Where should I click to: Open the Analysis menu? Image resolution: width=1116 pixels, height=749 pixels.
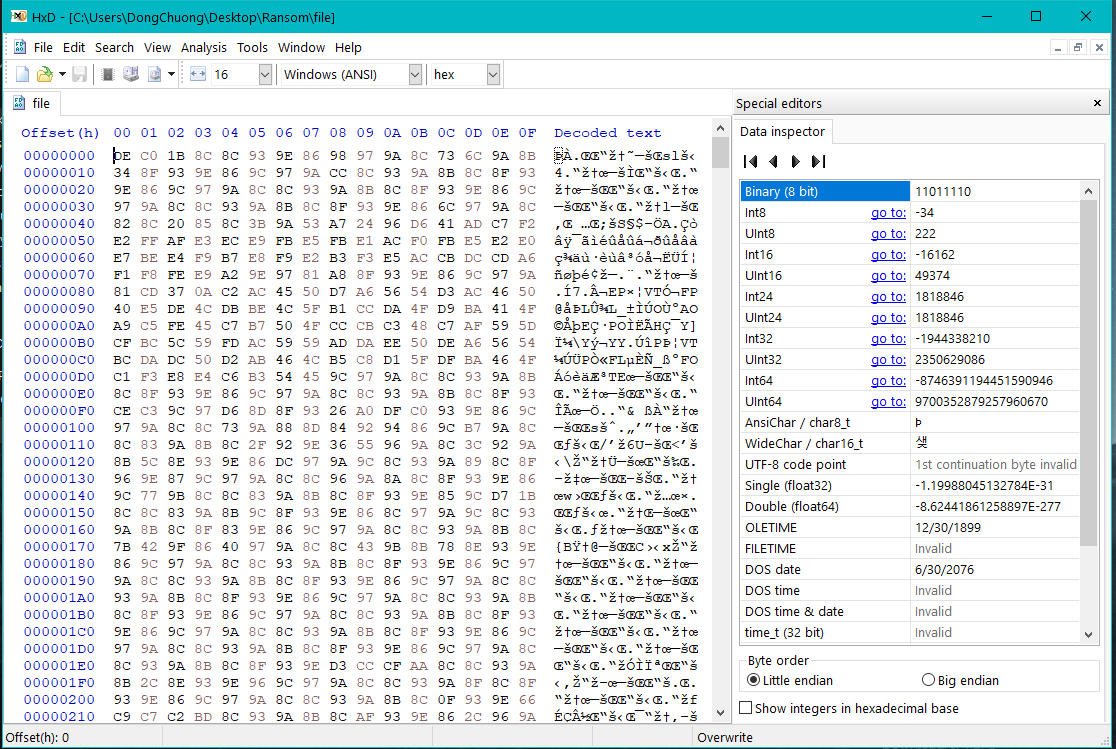204,47
